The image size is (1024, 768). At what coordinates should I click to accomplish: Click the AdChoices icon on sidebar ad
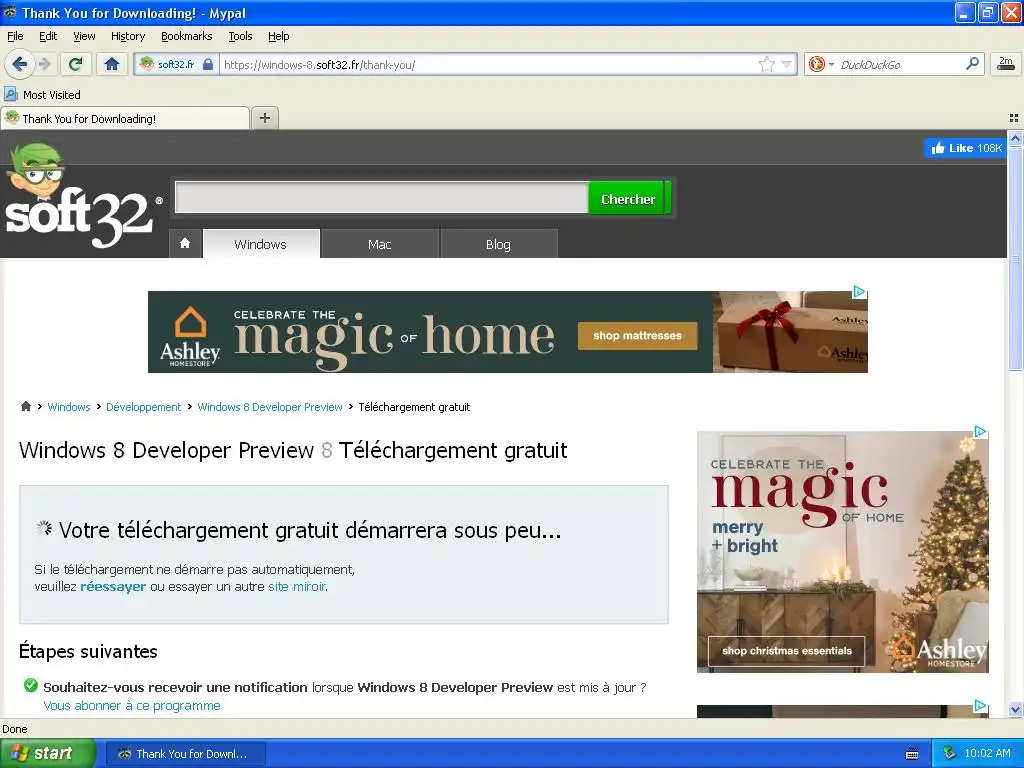coord(980,432)
